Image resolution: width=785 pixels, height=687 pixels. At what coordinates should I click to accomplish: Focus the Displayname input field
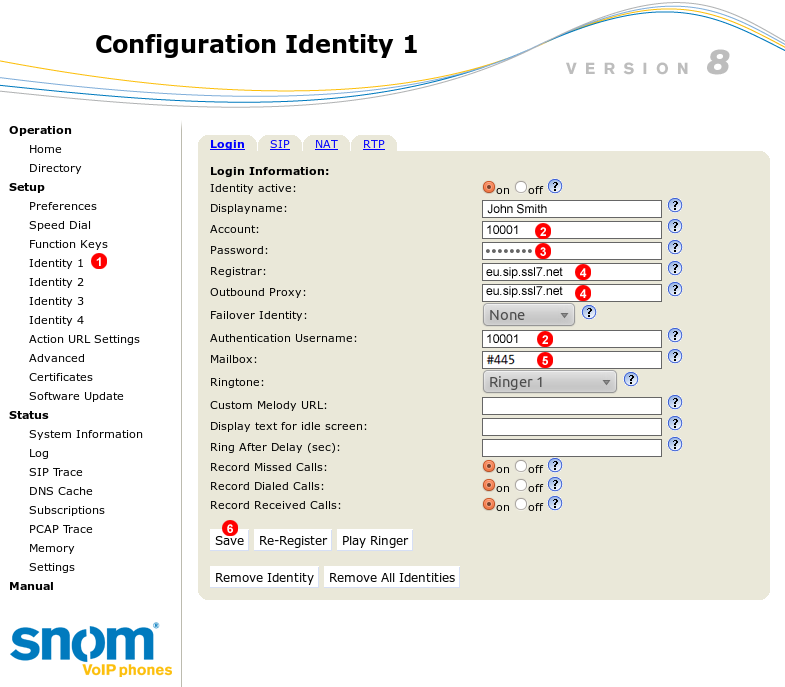(572, 209)
